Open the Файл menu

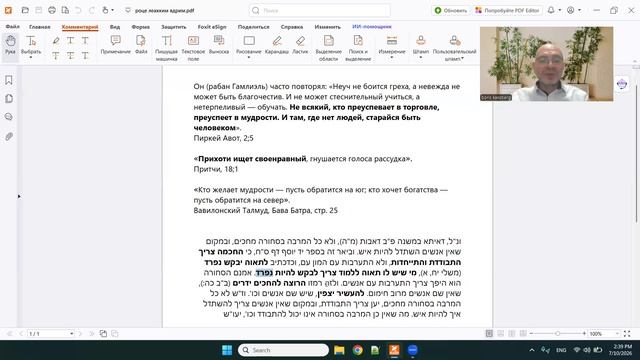[13, 27]
